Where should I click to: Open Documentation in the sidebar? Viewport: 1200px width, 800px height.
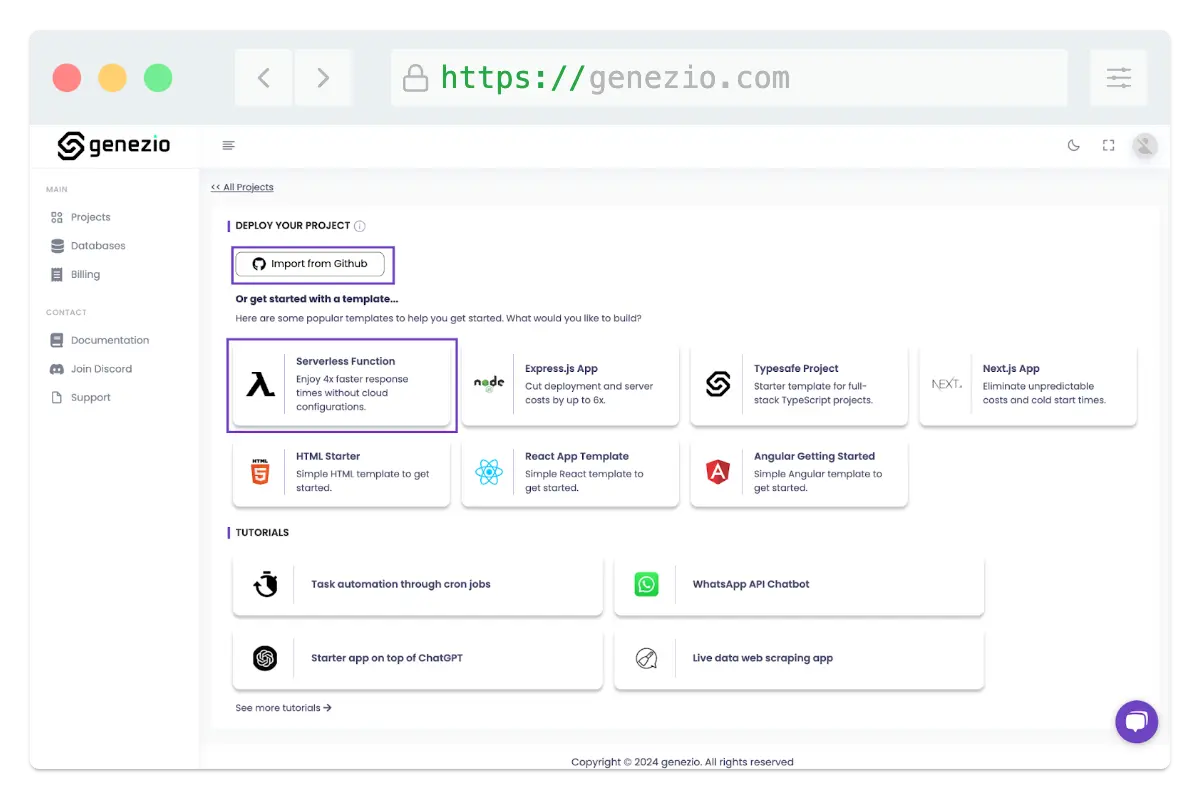click(100, 341)
